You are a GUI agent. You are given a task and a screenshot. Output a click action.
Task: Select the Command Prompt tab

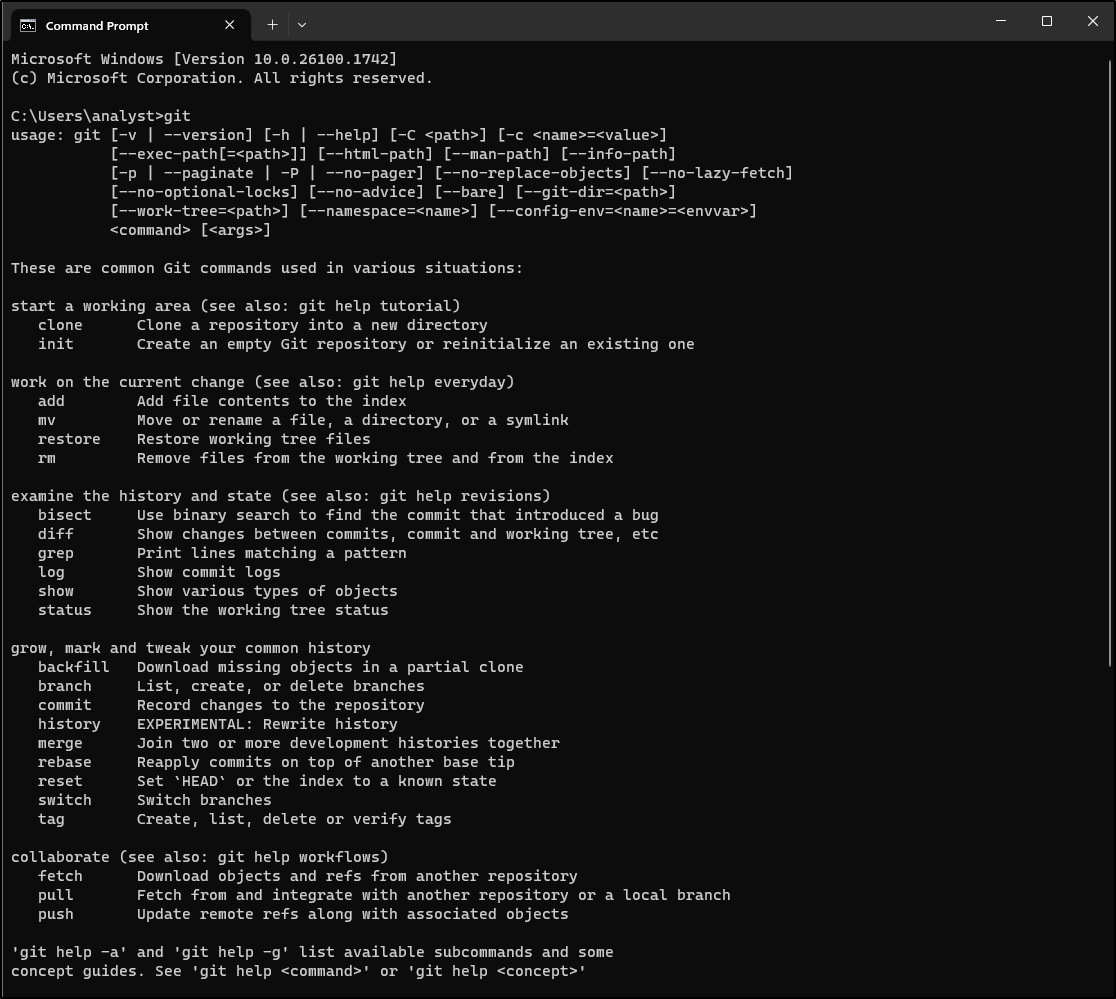point(130,26)
